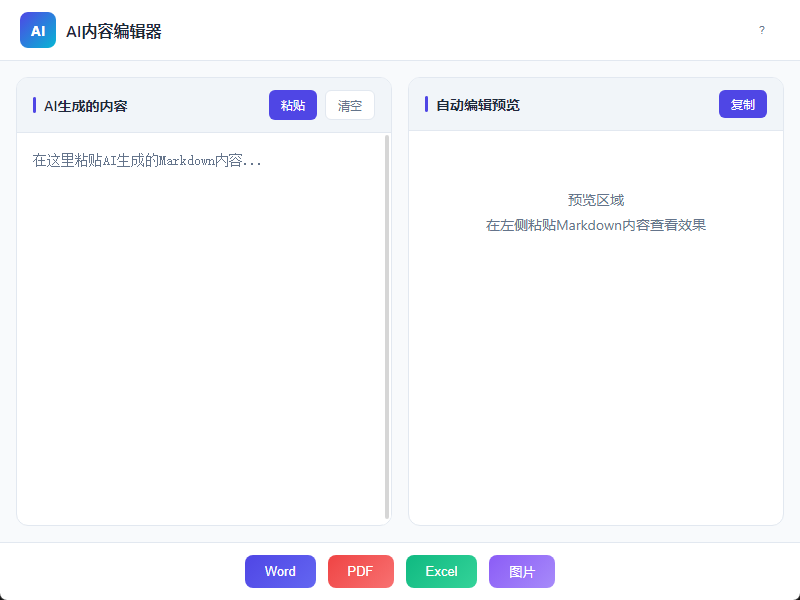Clear the input with the 清空 button
Viewport: 800px width, 600px height.
coord(349,105)
